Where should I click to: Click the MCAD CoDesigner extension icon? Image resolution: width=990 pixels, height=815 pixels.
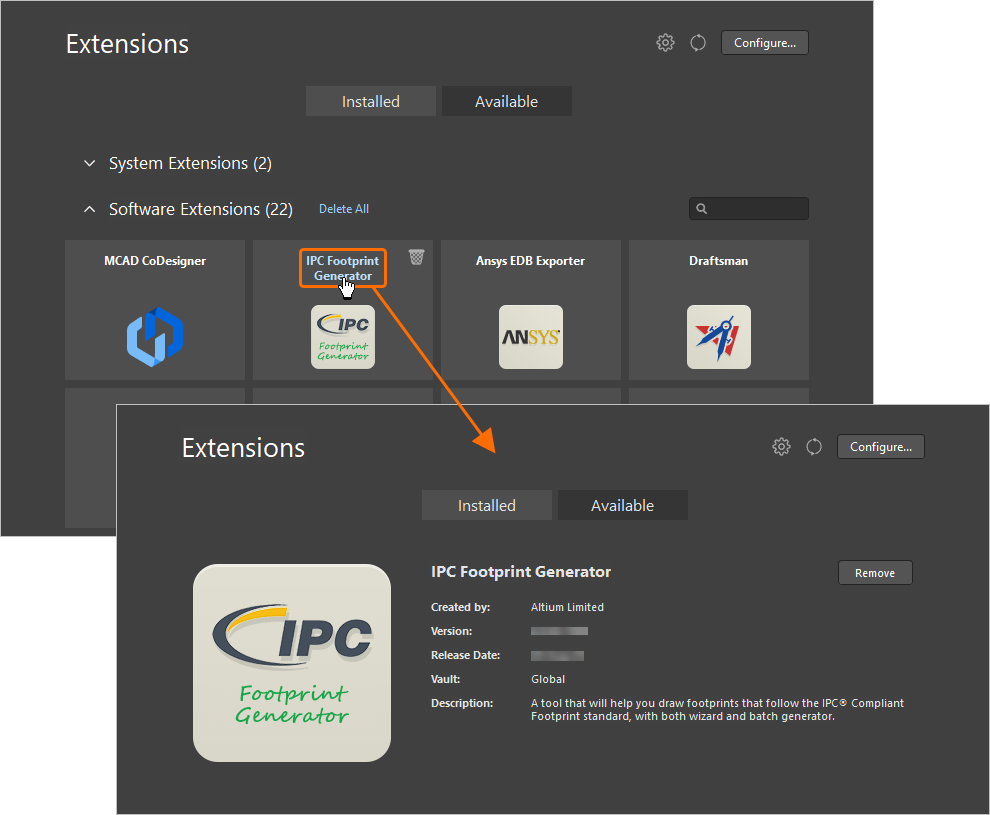154,337
